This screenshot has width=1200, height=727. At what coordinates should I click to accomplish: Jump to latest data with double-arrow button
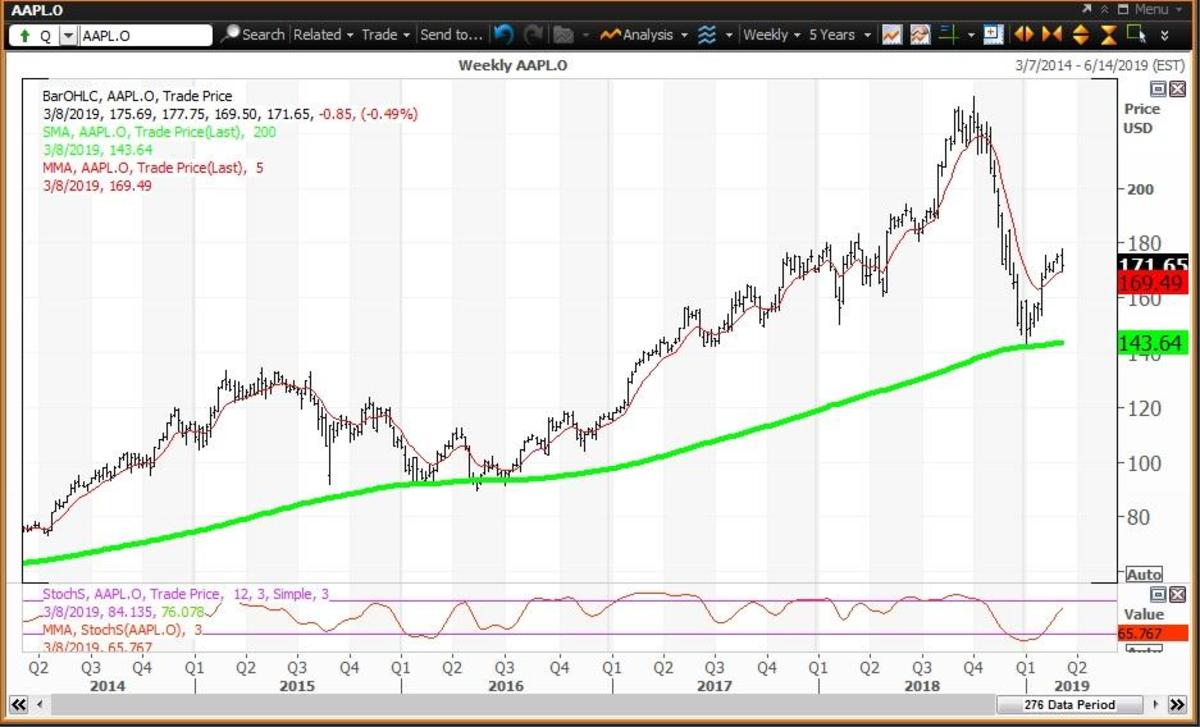(x=1177, y=705)
